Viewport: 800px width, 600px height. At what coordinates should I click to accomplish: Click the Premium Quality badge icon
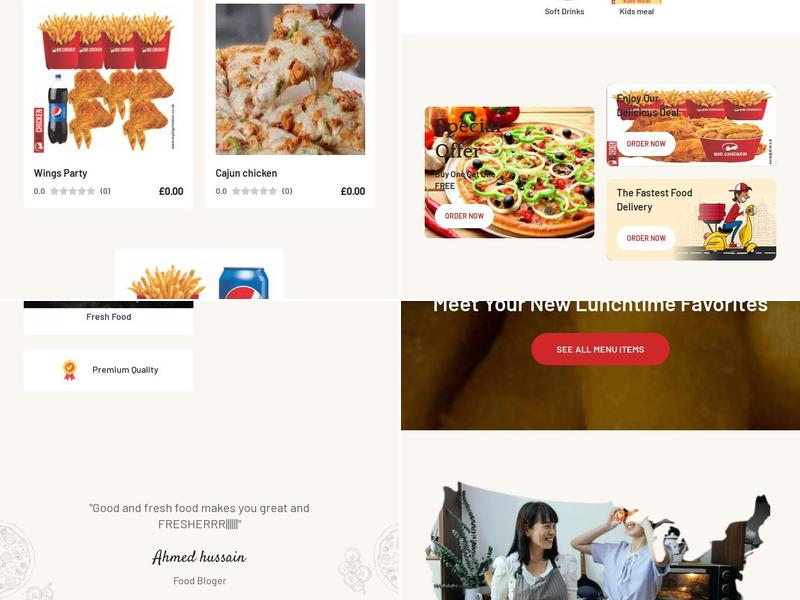coord(70,370)
